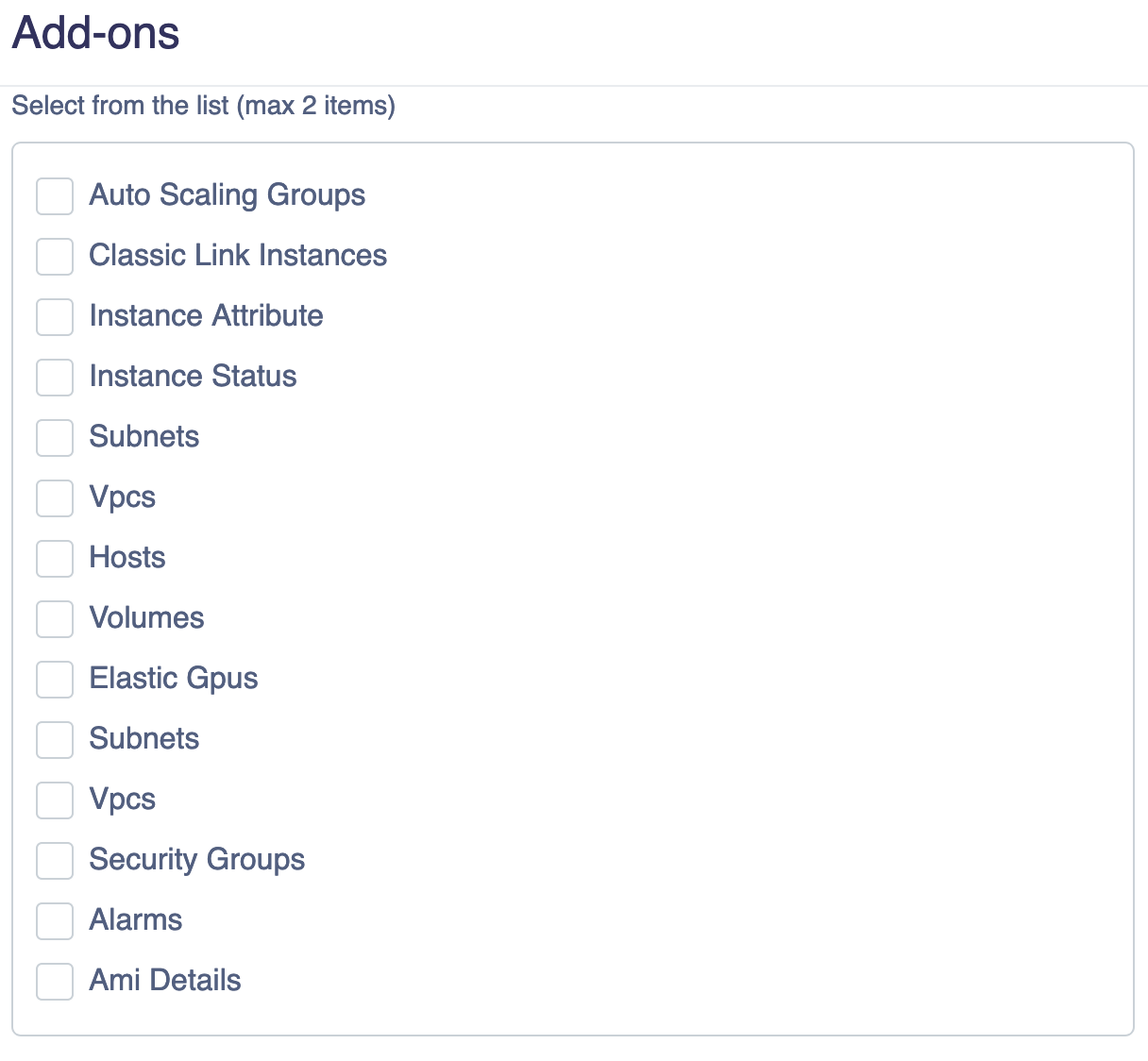
Task: Click the "Elastic Gpus" label text
Action: (x=174, y=679)
